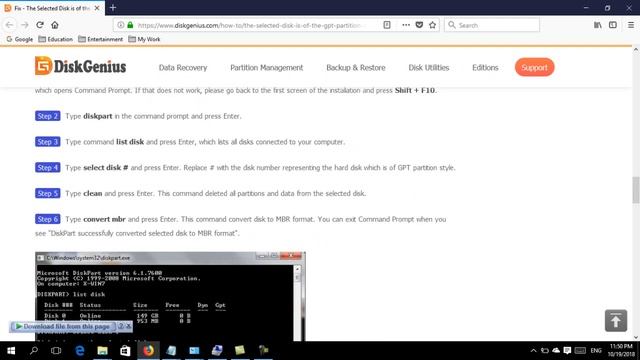Show sidebars icon in toolbar

coord(613,25)
